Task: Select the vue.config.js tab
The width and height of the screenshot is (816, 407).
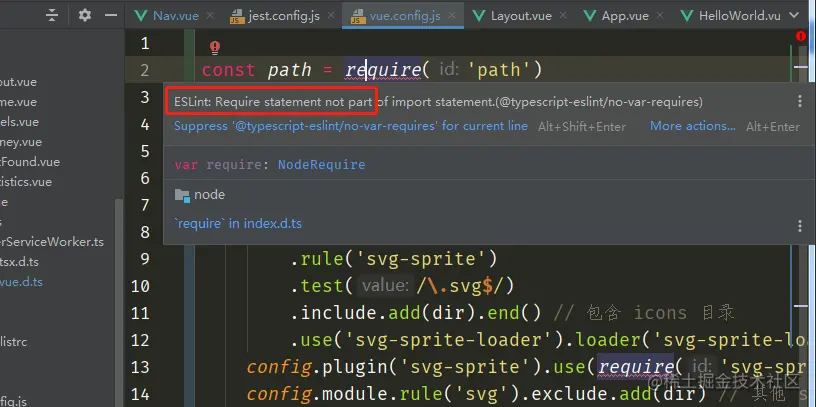Action: (405, 16)
